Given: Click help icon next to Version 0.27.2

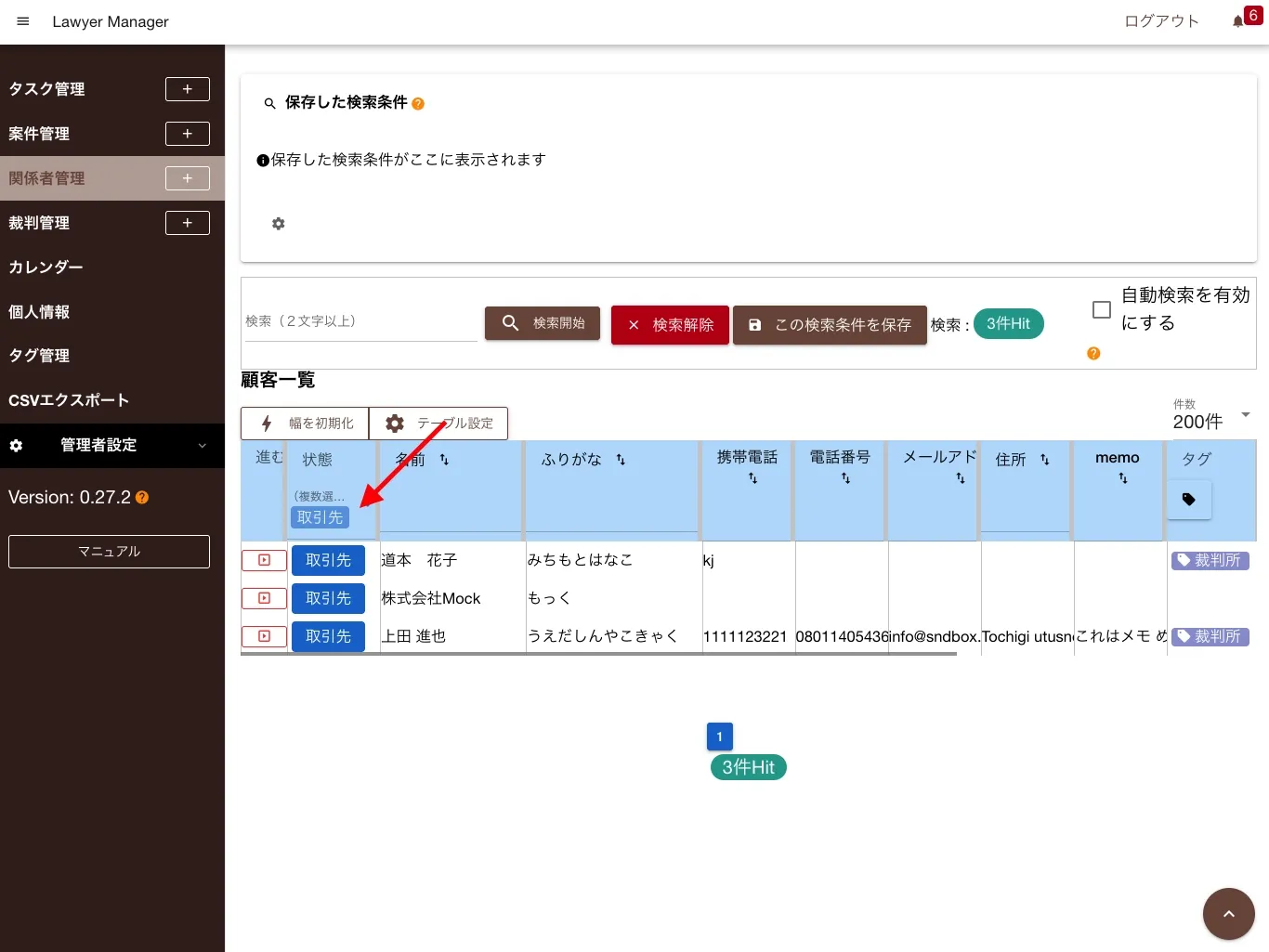Looking at the screenshot, I should point(142,498).
